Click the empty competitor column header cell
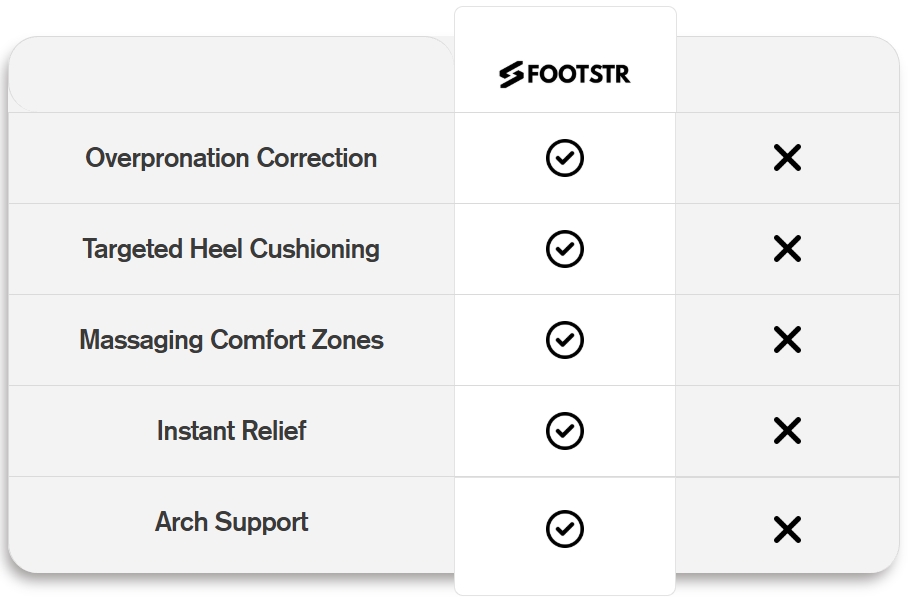Viewport: 908px width, 601px height. pos(788,74)
